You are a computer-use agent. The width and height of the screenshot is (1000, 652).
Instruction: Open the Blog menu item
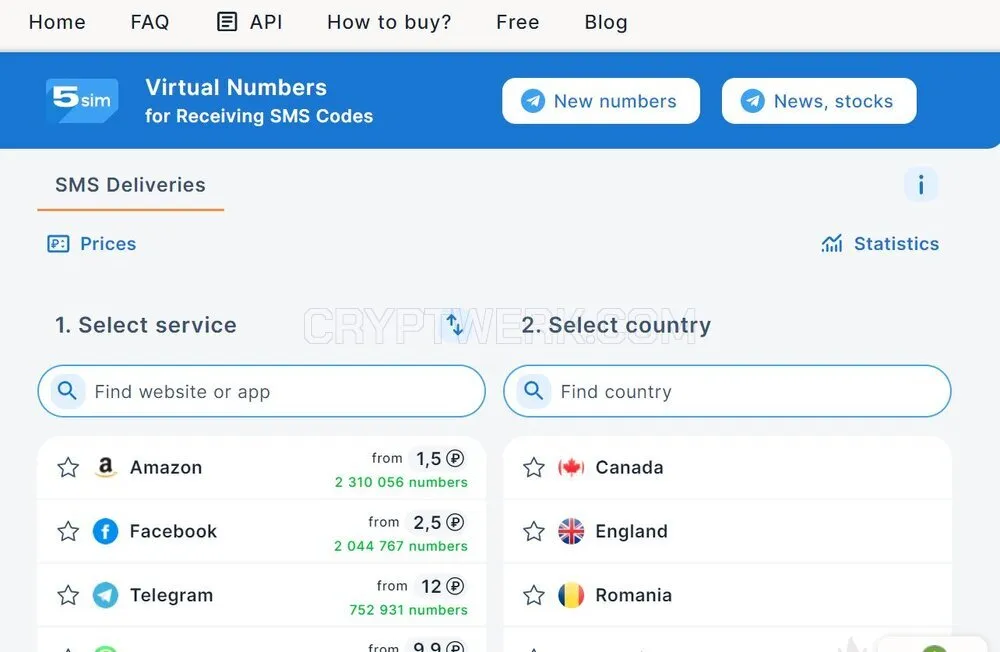pyautogui.click(x=606, y=22)
